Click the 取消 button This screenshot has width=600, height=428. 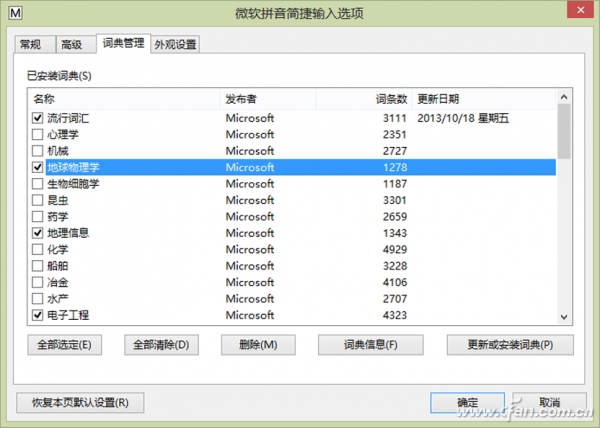[549, 403]
